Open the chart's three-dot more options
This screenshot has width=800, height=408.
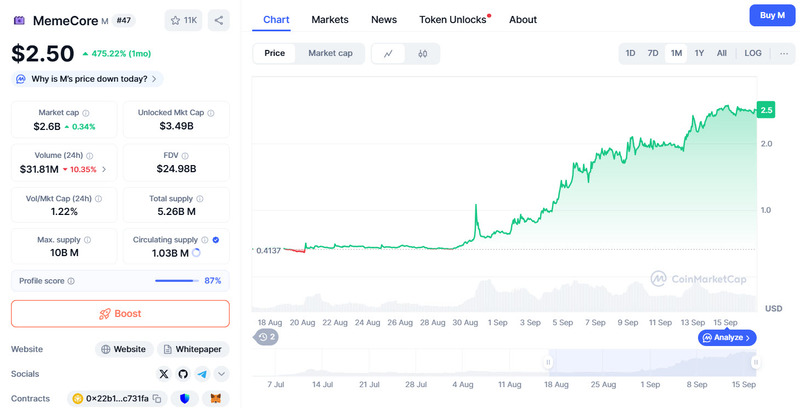click(783, 53)
